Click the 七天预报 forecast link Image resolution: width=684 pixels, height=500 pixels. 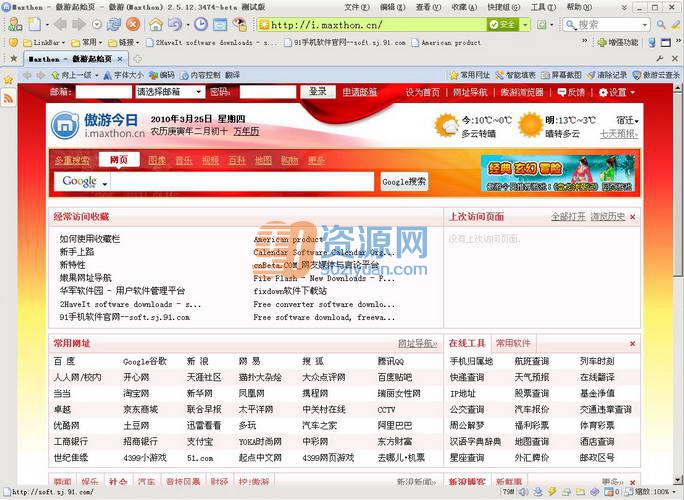(619, 134)
